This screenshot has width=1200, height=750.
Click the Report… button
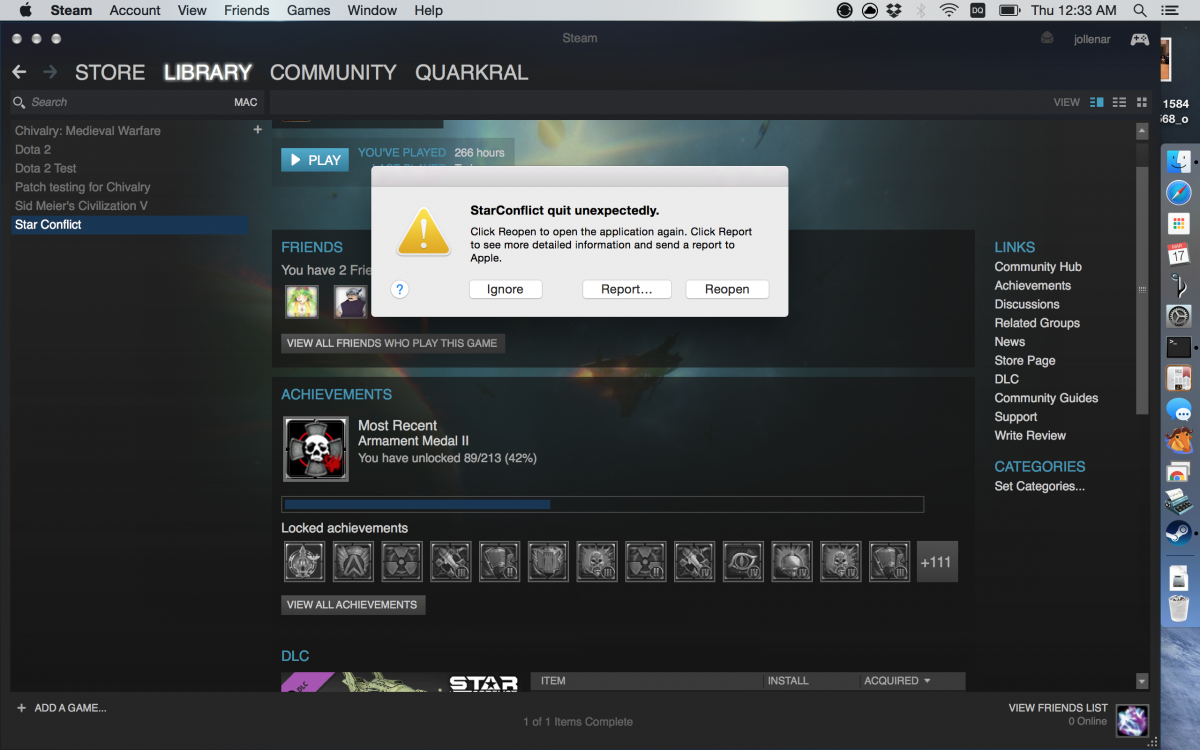626,289
